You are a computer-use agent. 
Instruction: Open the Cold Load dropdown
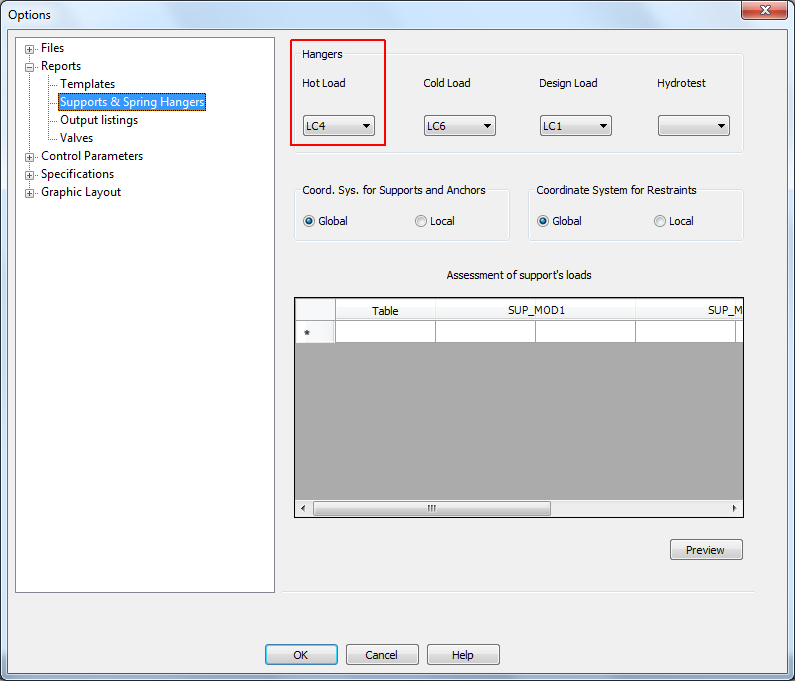[459, 126]
